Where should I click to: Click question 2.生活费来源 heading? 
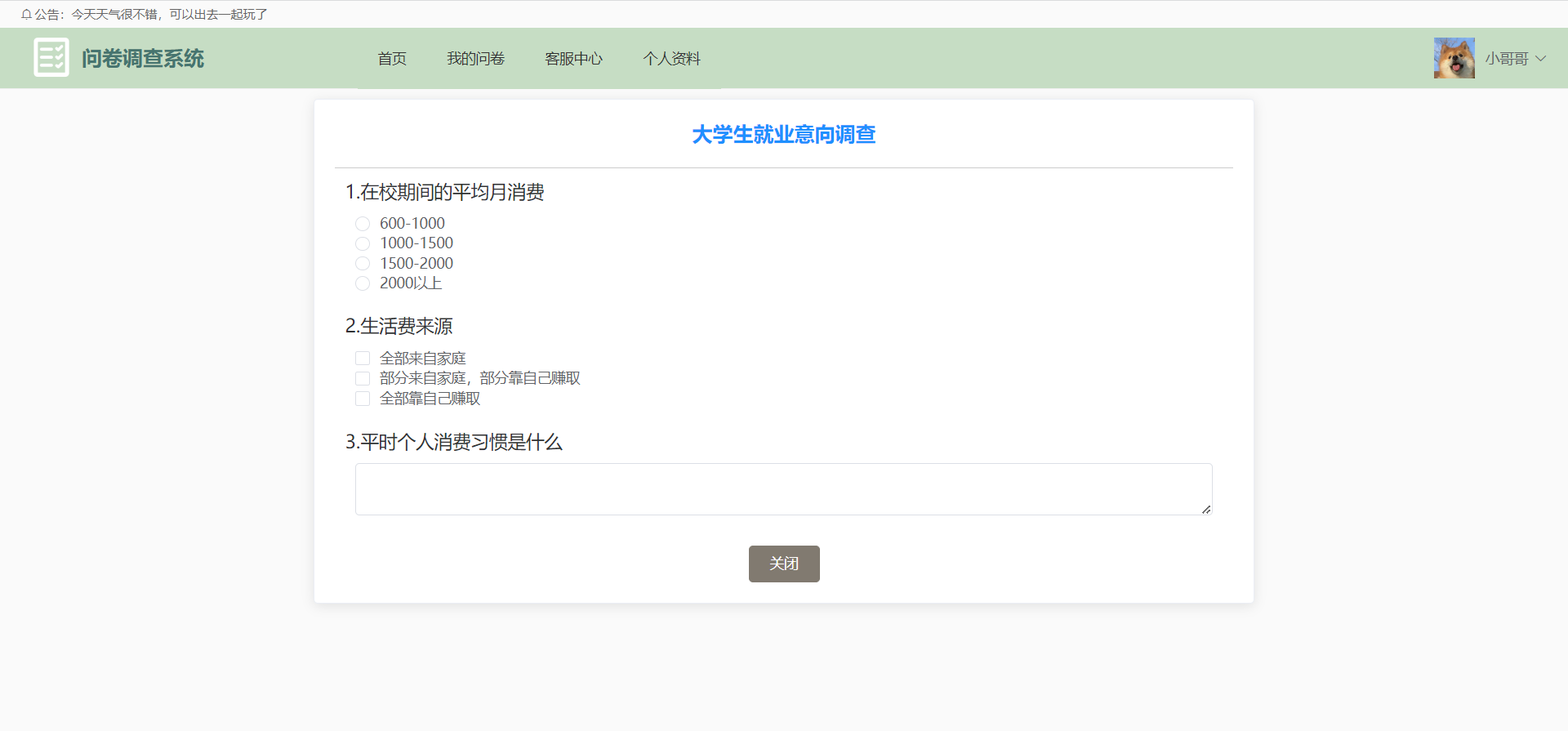click(x=399, y=326)
